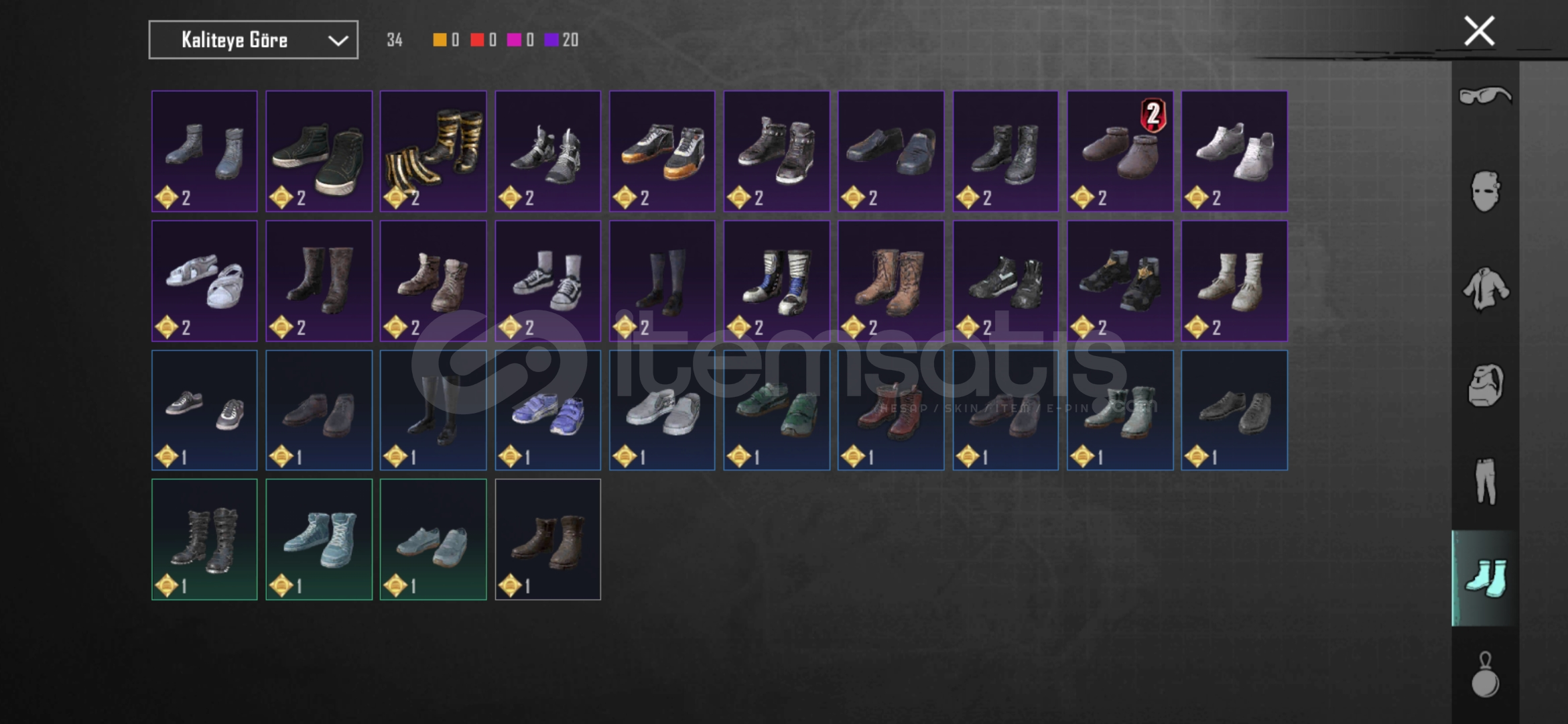Open the grenade ornament category icon
This screenshot has height=724, width=1568.
(1485, 674)
